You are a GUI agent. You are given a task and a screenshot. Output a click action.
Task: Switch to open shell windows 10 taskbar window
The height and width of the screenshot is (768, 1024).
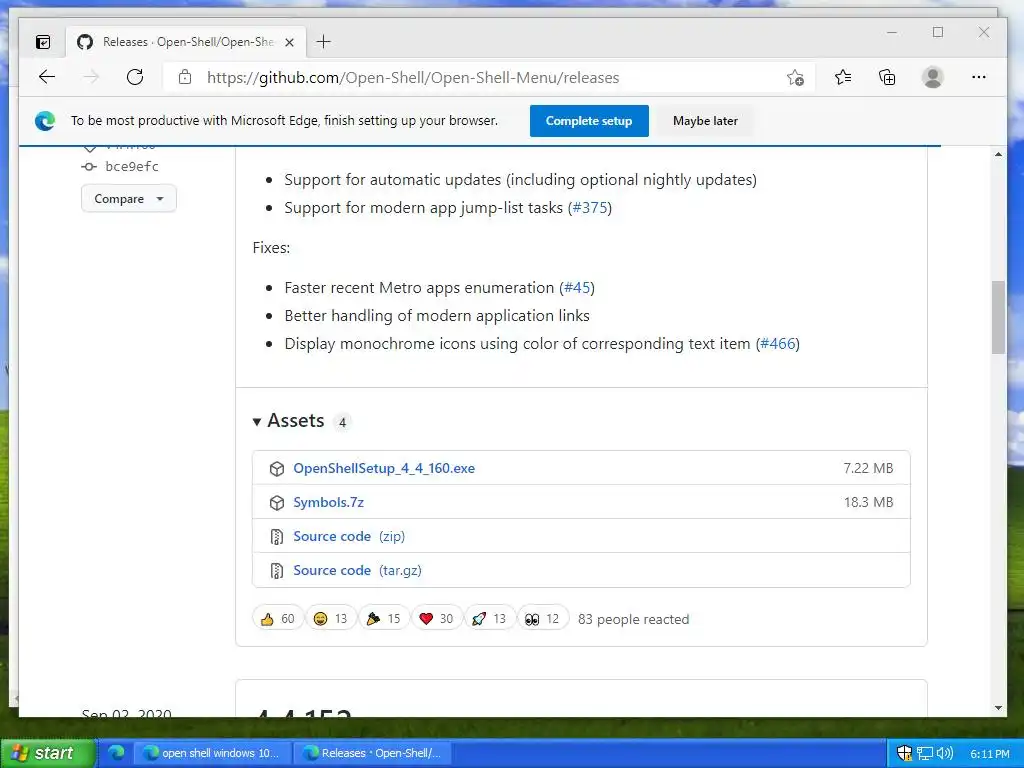[212, 753]
